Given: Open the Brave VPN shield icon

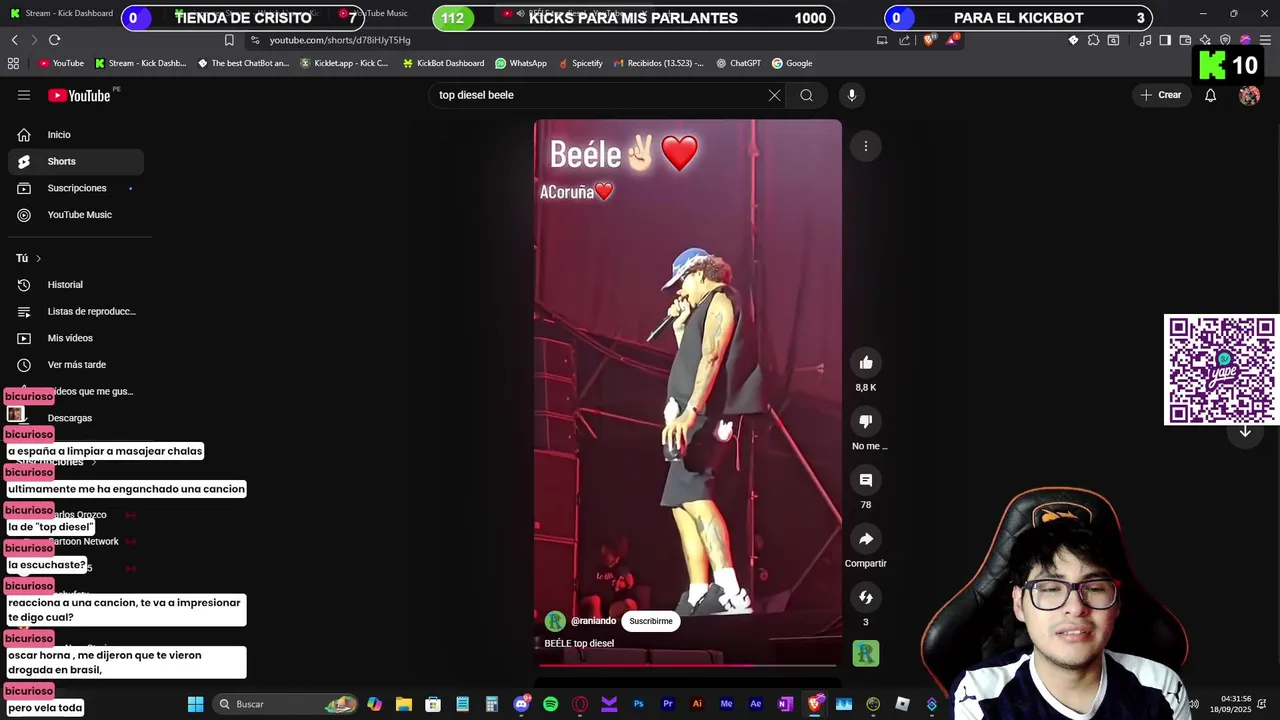Looking at the screenshot, I should (x=1225, y=40).
